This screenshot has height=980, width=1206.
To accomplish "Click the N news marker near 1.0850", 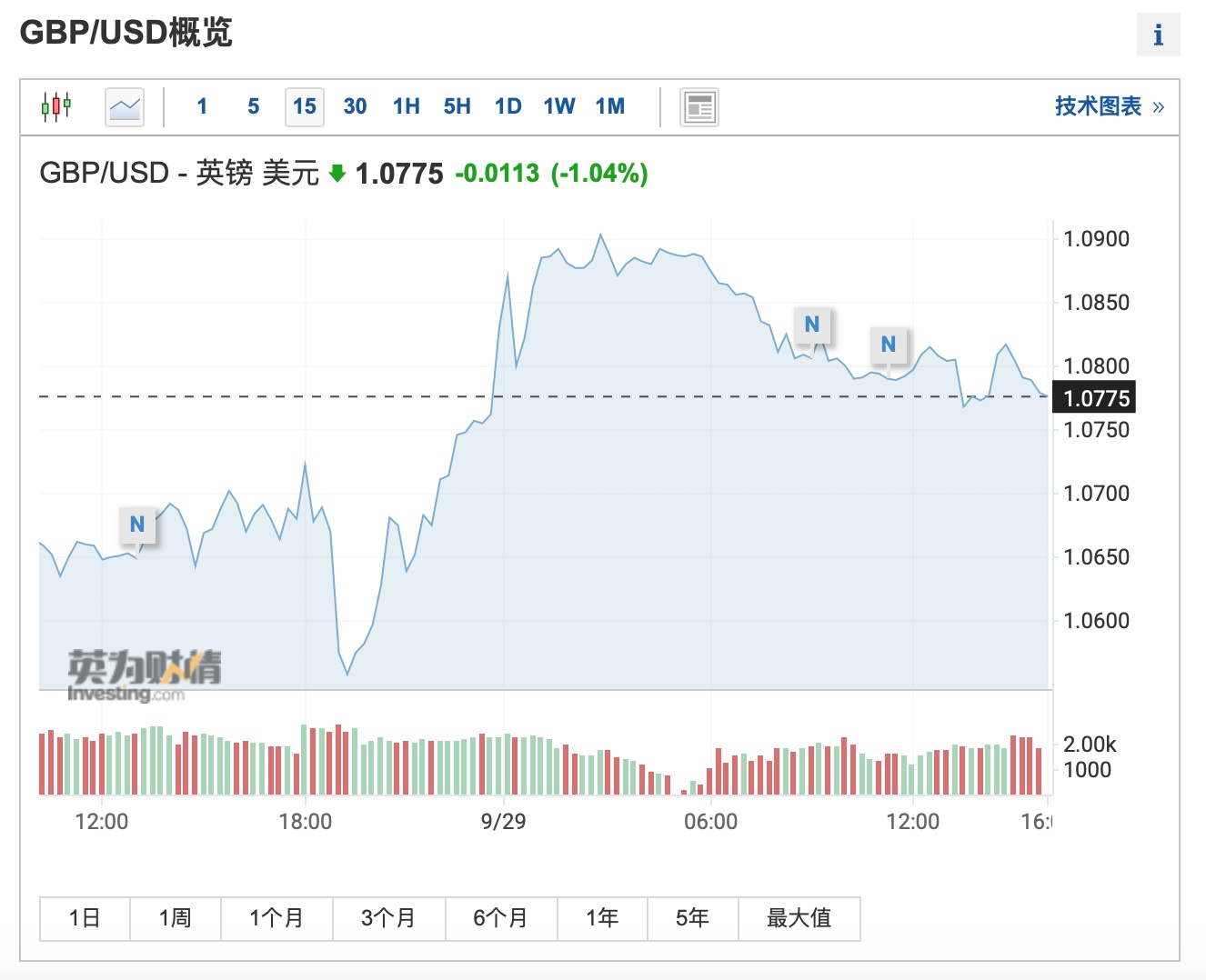I will pos(812,325).
